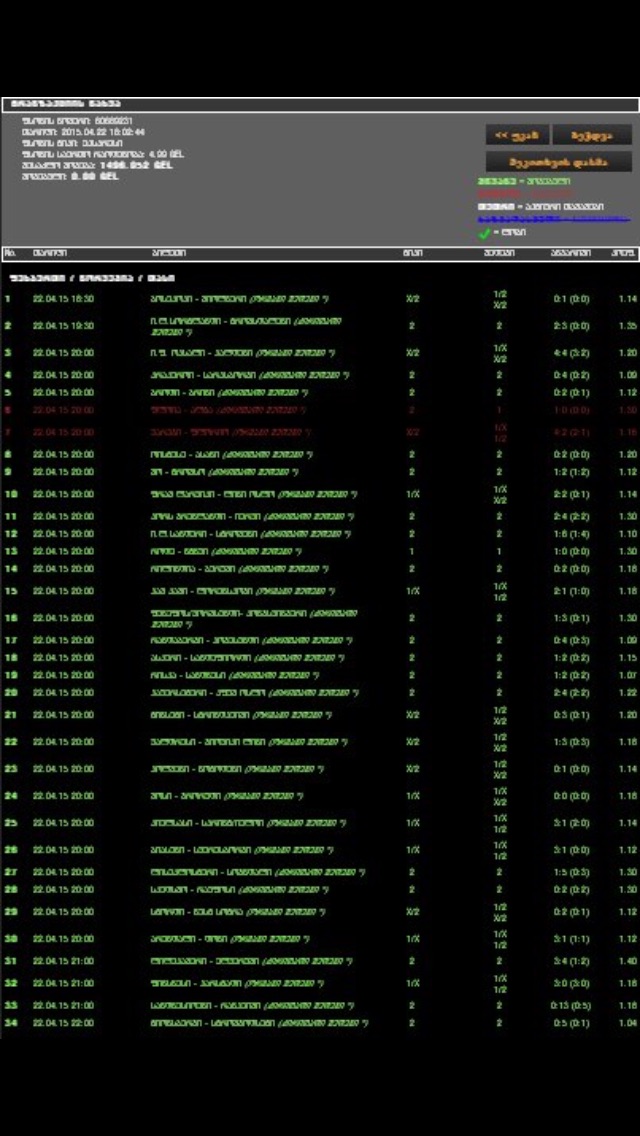Click odds 1.15 in row 18
This screenshot has width=640, height=1136.
[628, 658]
